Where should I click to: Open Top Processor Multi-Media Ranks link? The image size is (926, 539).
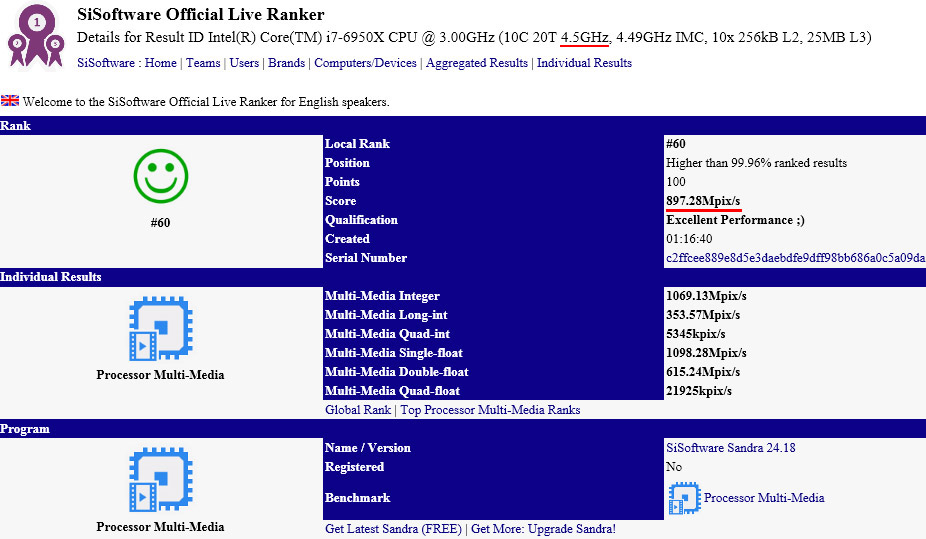[490, 410]
